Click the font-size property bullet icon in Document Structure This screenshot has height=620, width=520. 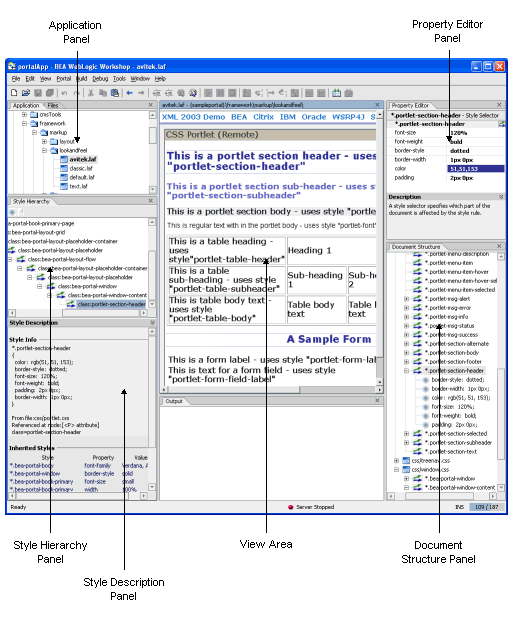point(426,407)
